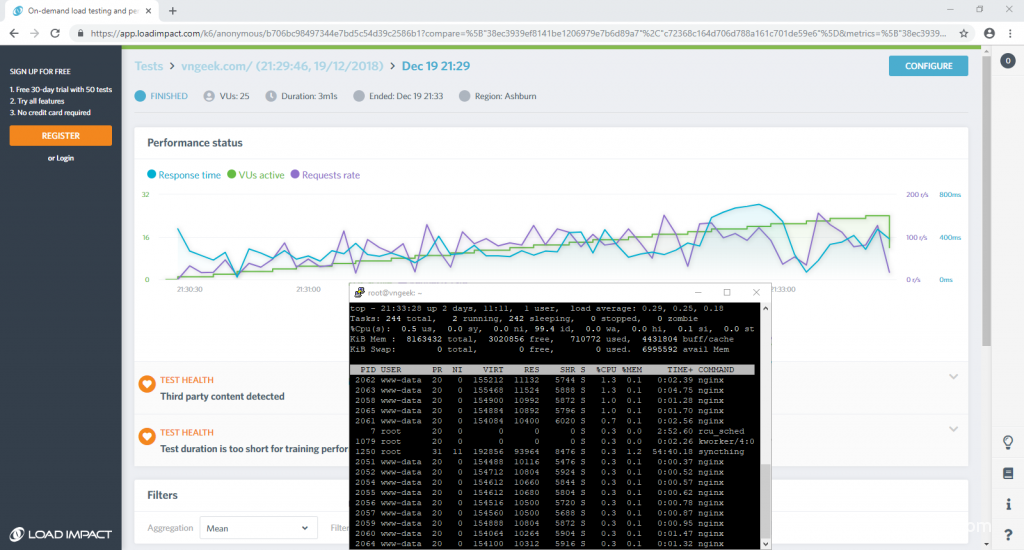Click the VUs user icon
The width and height of the screenshot is (1024, 550).
point(209,96)
